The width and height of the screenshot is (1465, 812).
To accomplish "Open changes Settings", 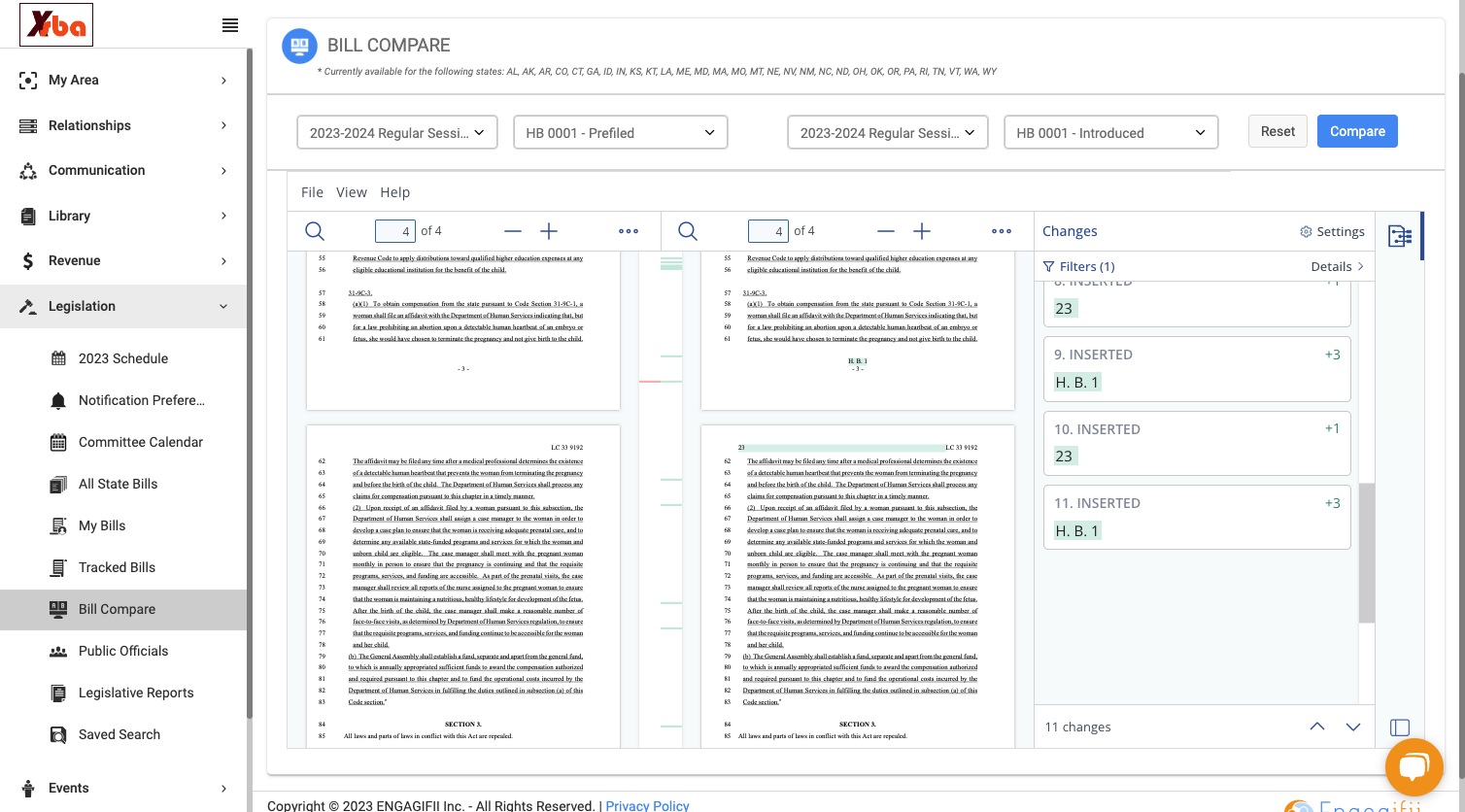I will [x=1332, y=231].
